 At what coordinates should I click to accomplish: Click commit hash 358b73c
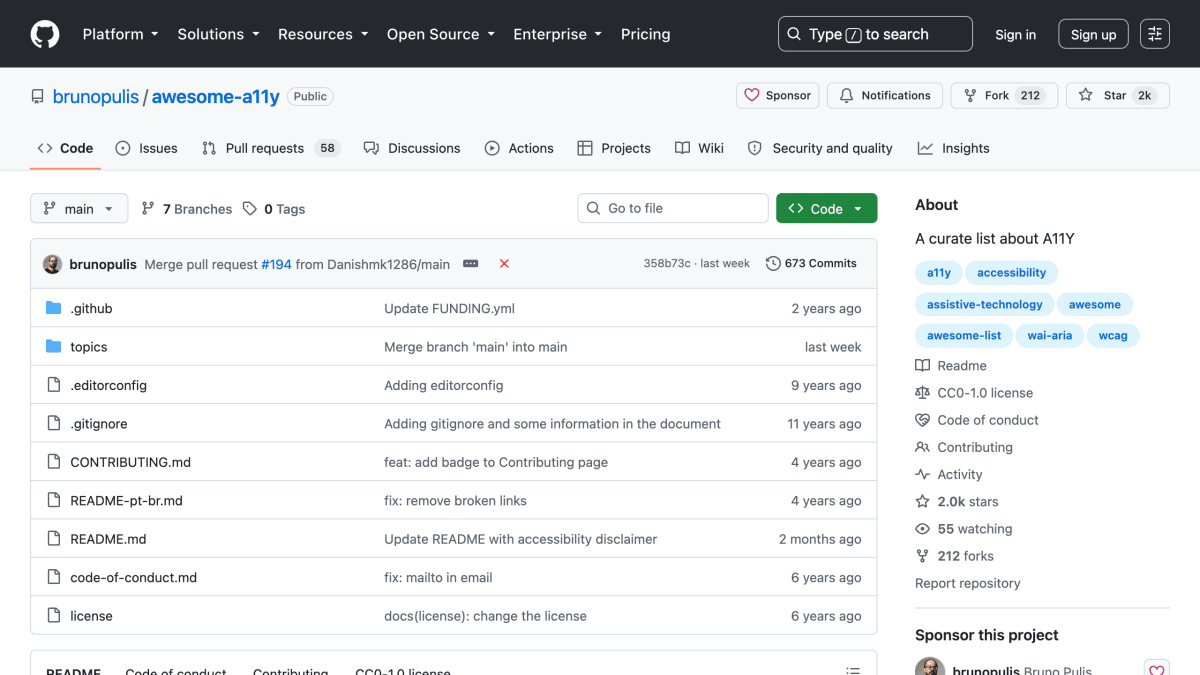click(x=666, y=264)
